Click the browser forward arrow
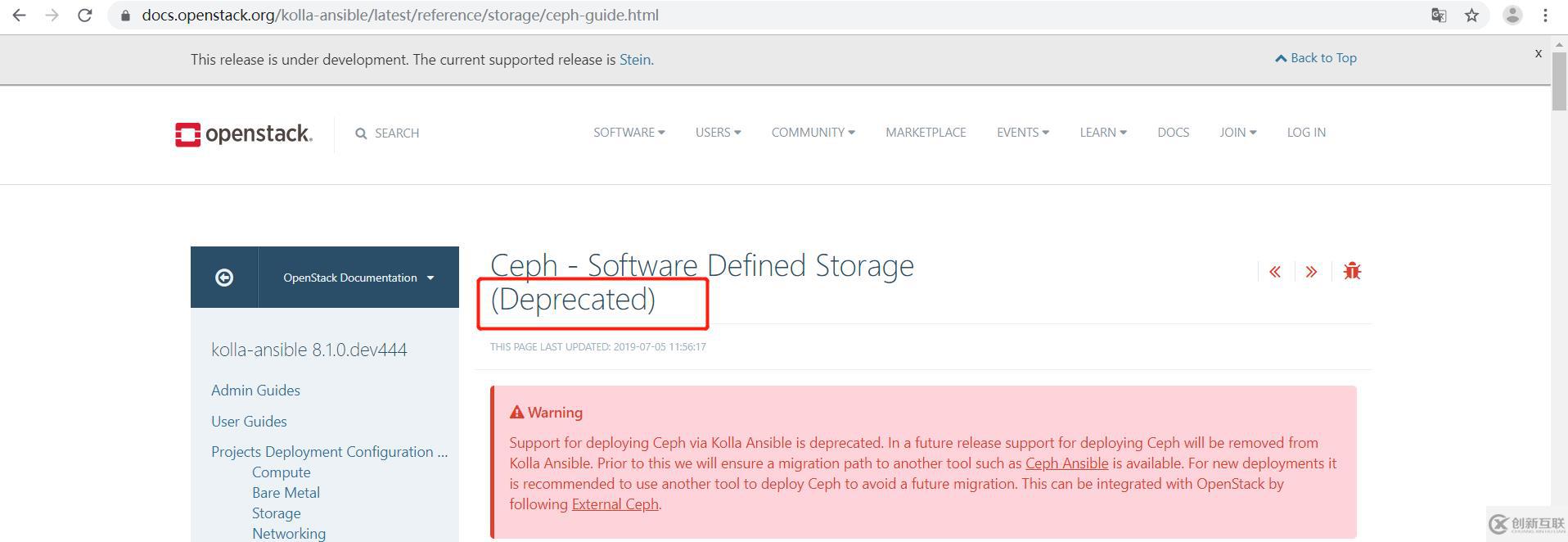The height and width of the screenshot is (542, 1568). (x=52, y=16)
